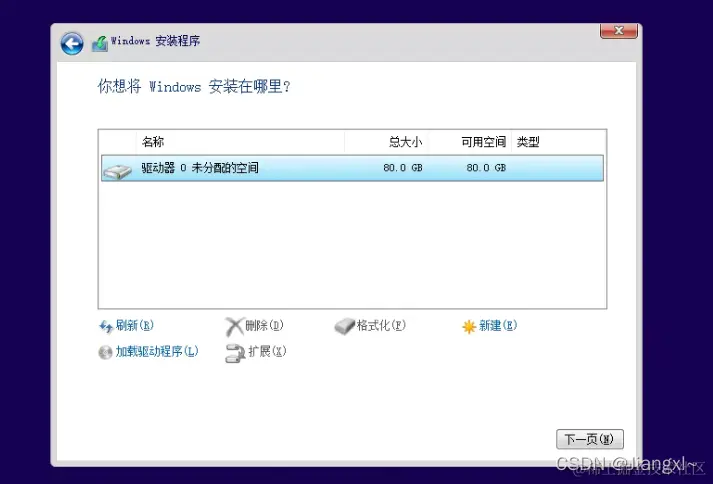Click the drive icon for 驱动器 0
This screenshot has height=484, width=713.
click(117, 171)
